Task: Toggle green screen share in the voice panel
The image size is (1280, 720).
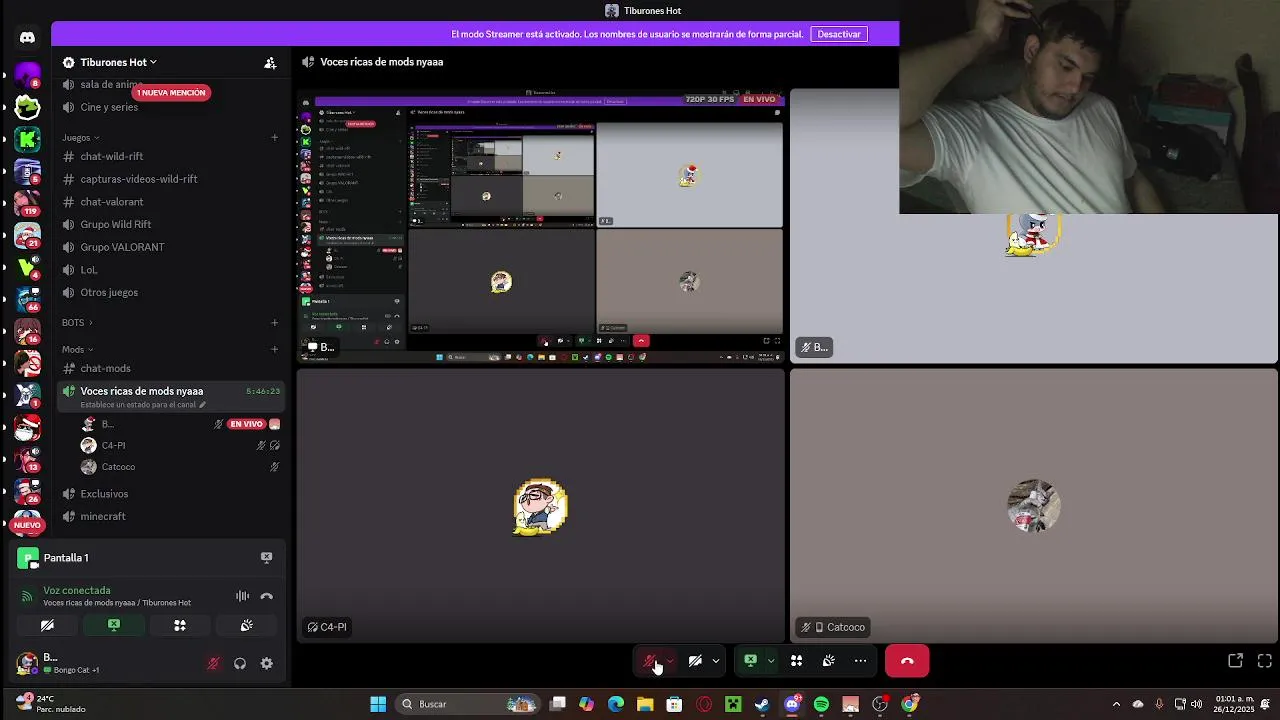Action: coord(114,625)
